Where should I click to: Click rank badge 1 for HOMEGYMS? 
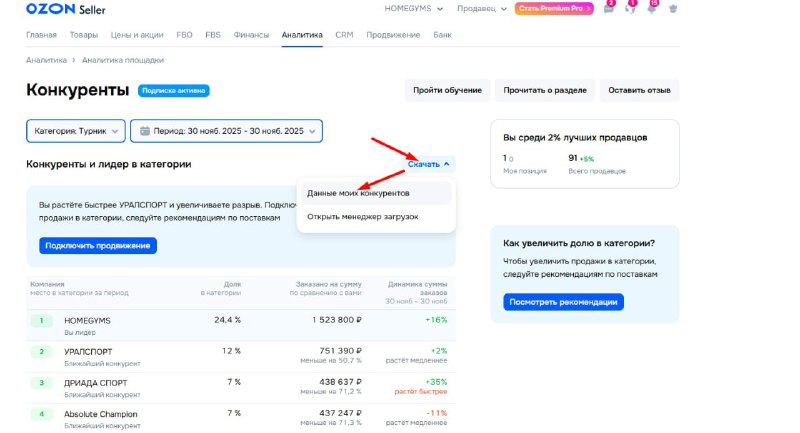point(41,320)
